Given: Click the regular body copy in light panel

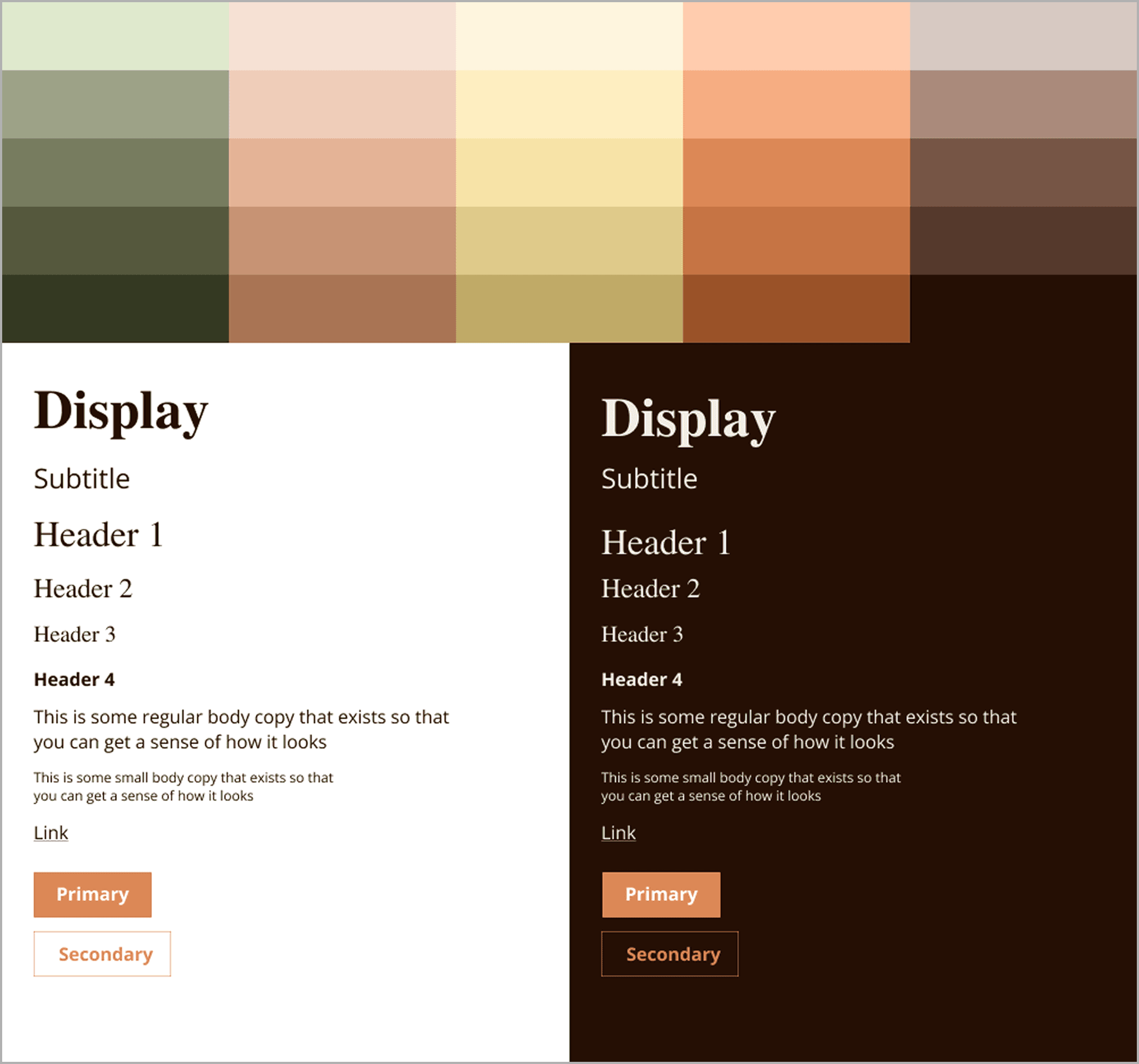Looking at the screenshot, I should coord(241,729).
